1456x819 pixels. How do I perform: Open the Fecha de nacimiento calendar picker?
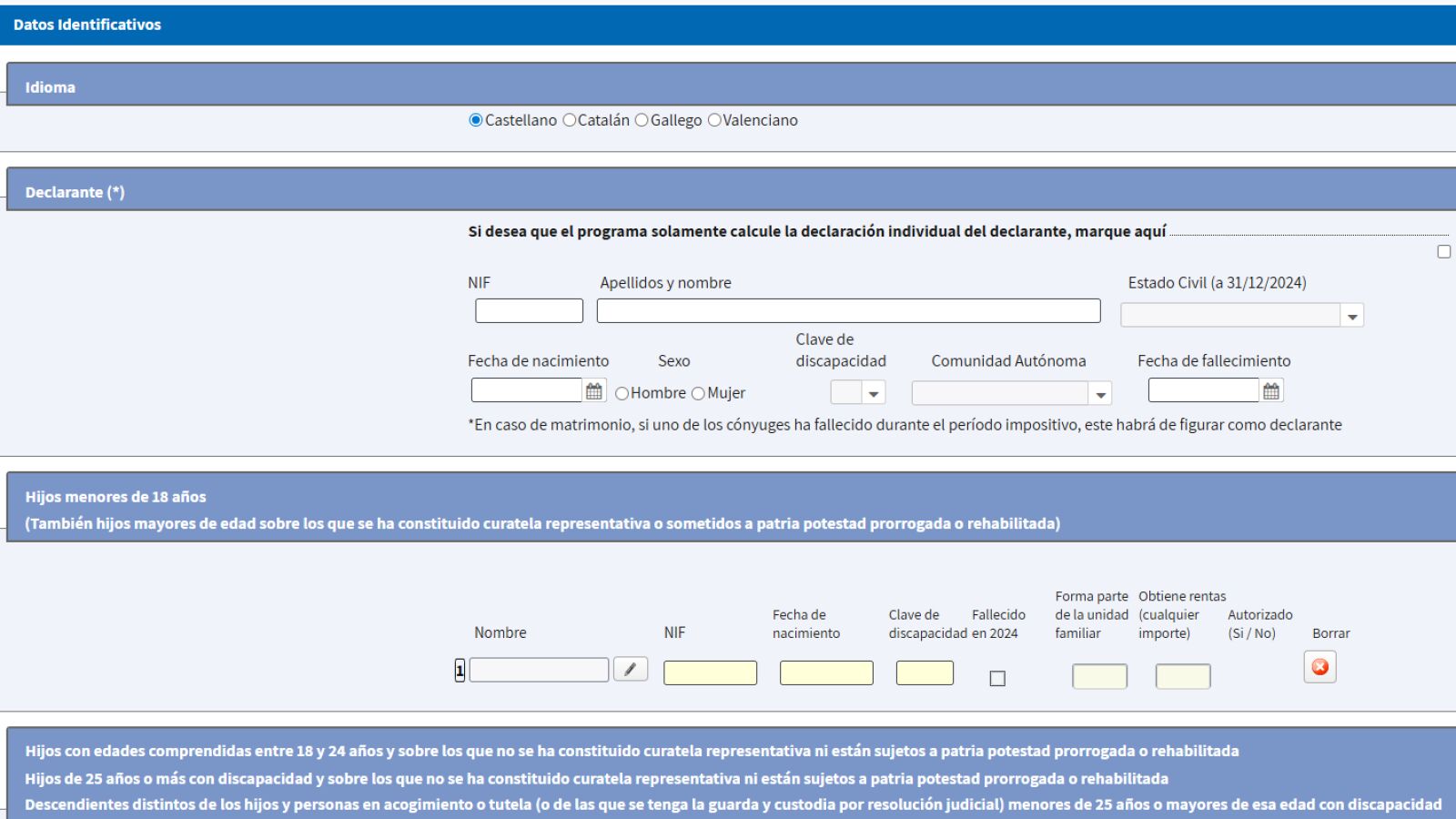coord(594,391)
